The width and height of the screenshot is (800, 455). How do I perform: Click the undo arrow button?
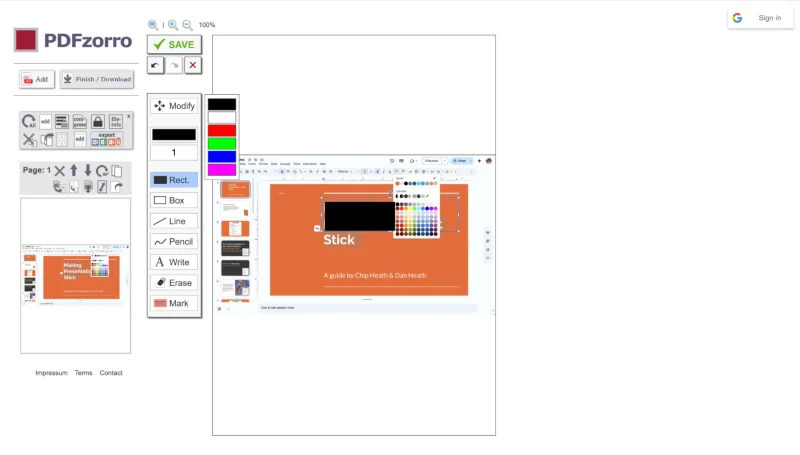coord(156,65)
